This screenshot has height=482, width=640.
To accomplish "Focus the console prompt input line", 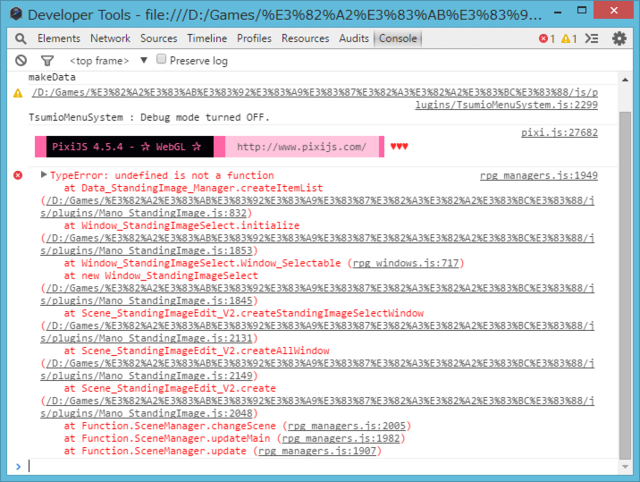I will pyautogui.click(x=322, y=466).
